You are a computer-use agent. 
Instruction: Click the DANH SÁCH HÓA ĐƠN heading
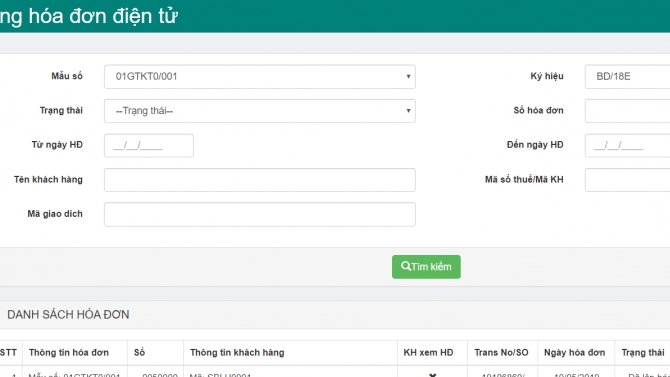click(68, 315)
